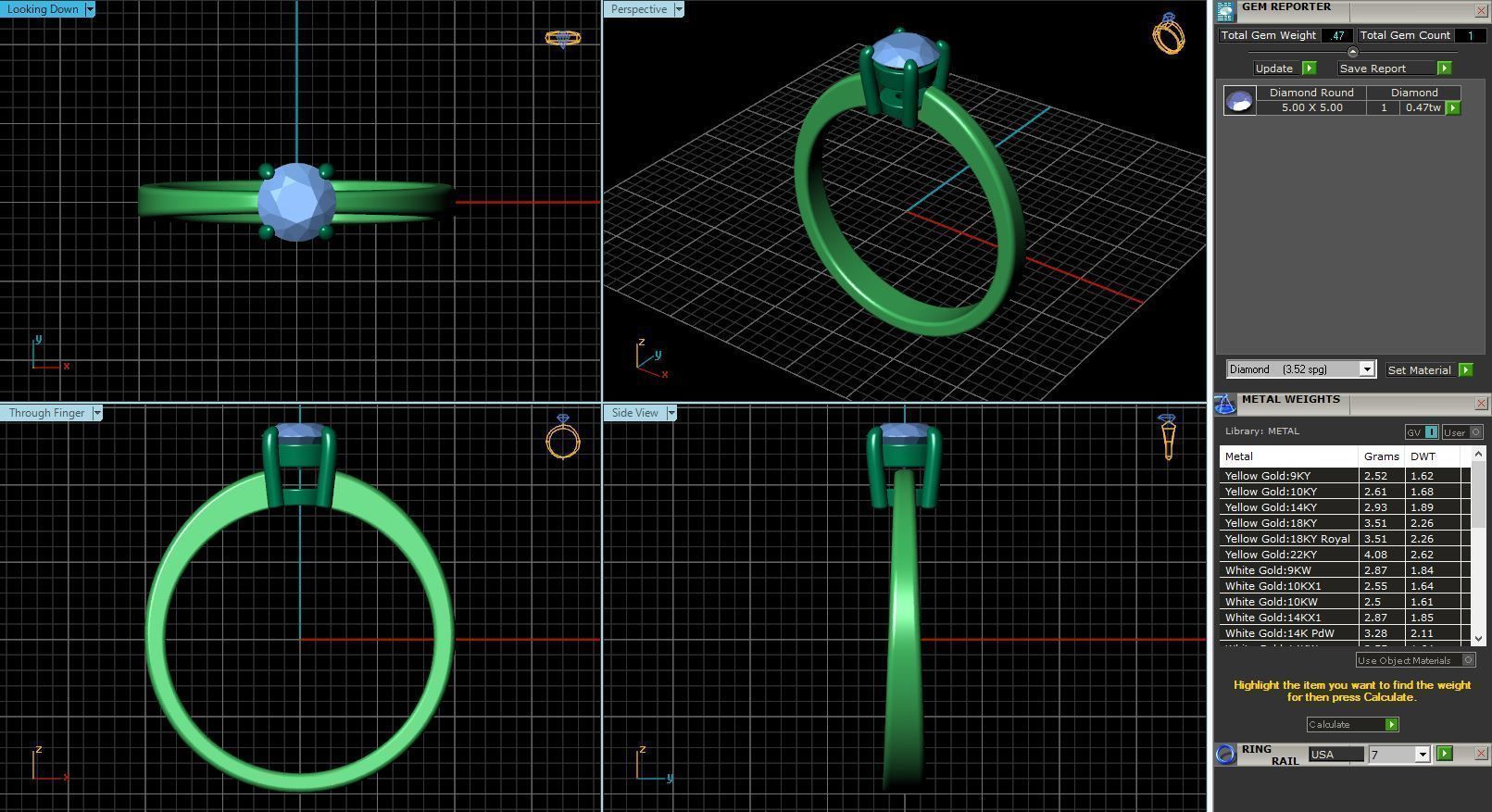Screen dimensions: 1492x812
Task: Click the Diamond Round gem cell
Action: point(1311,93)
